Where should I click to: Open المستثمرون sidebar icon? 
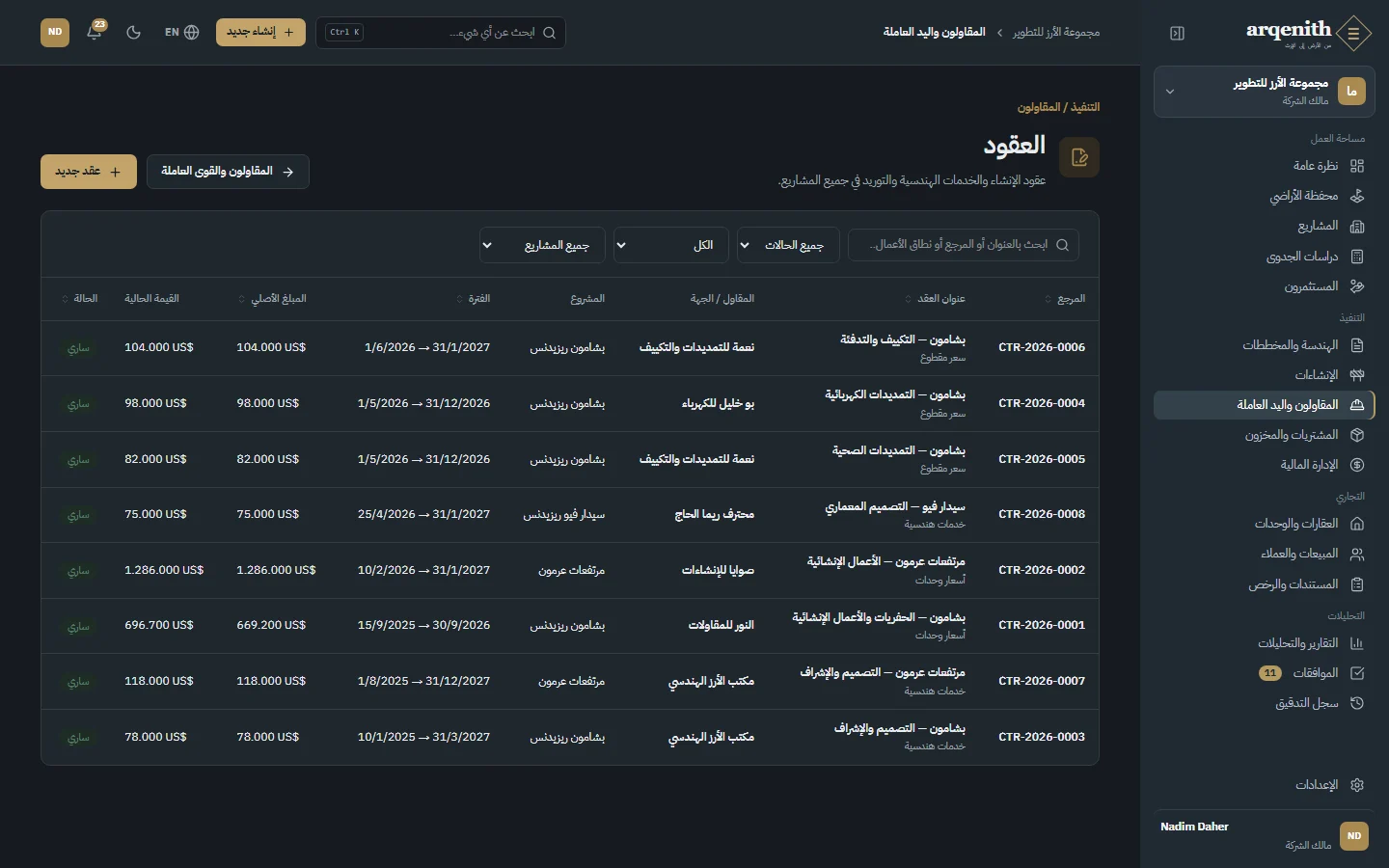(1357, 286)
